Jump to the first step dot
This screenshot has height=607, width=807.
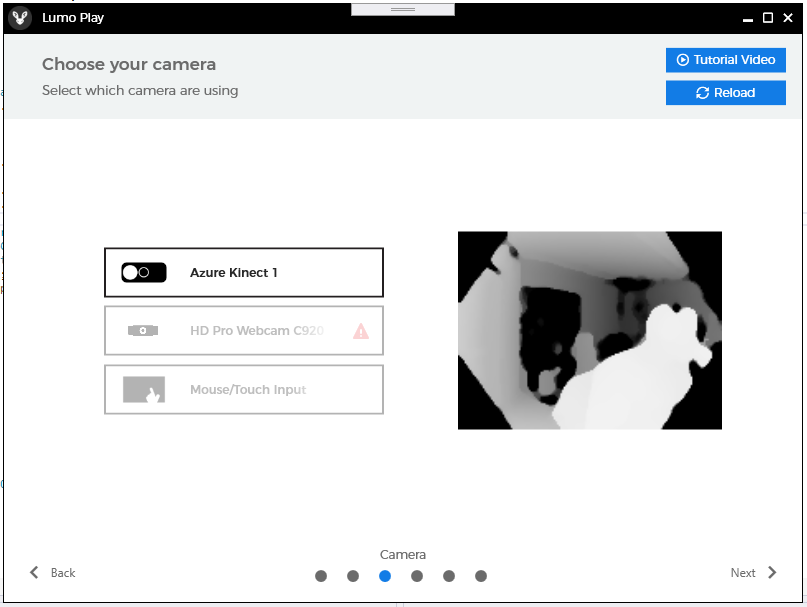321,576
